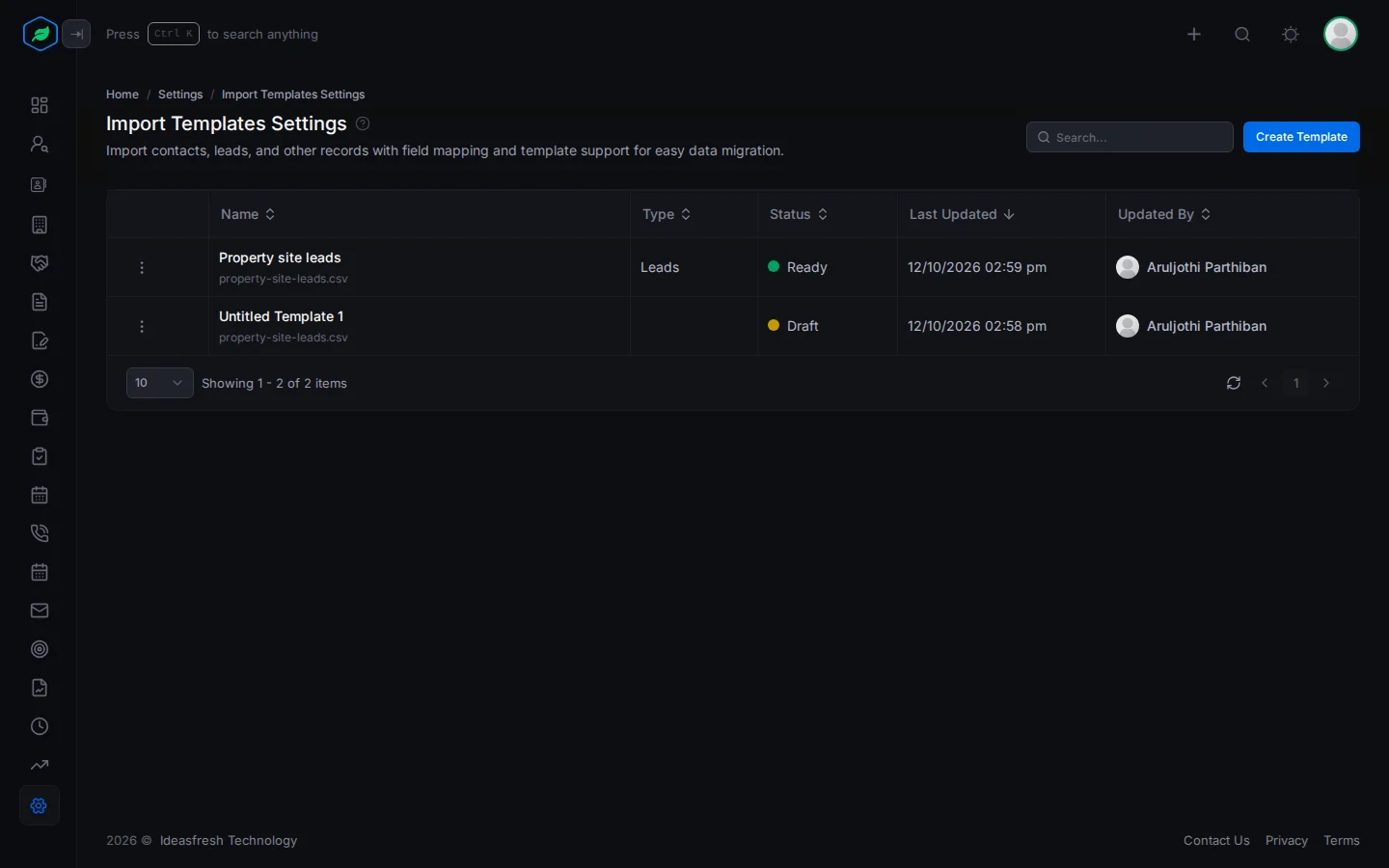The image size is (1389, 868).
Task: Open the companies building icon in sidebar
Action: click(40, 225)
